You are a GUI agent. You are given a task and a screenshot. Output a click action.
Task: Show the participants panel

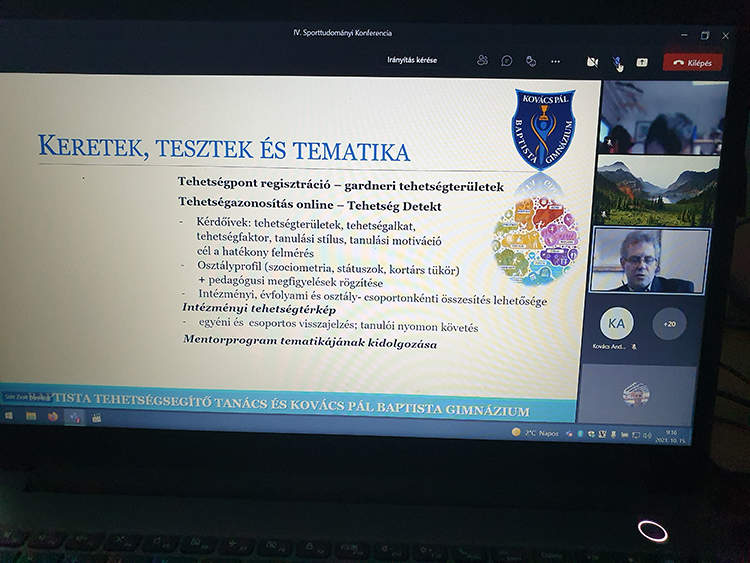point(482,60)
